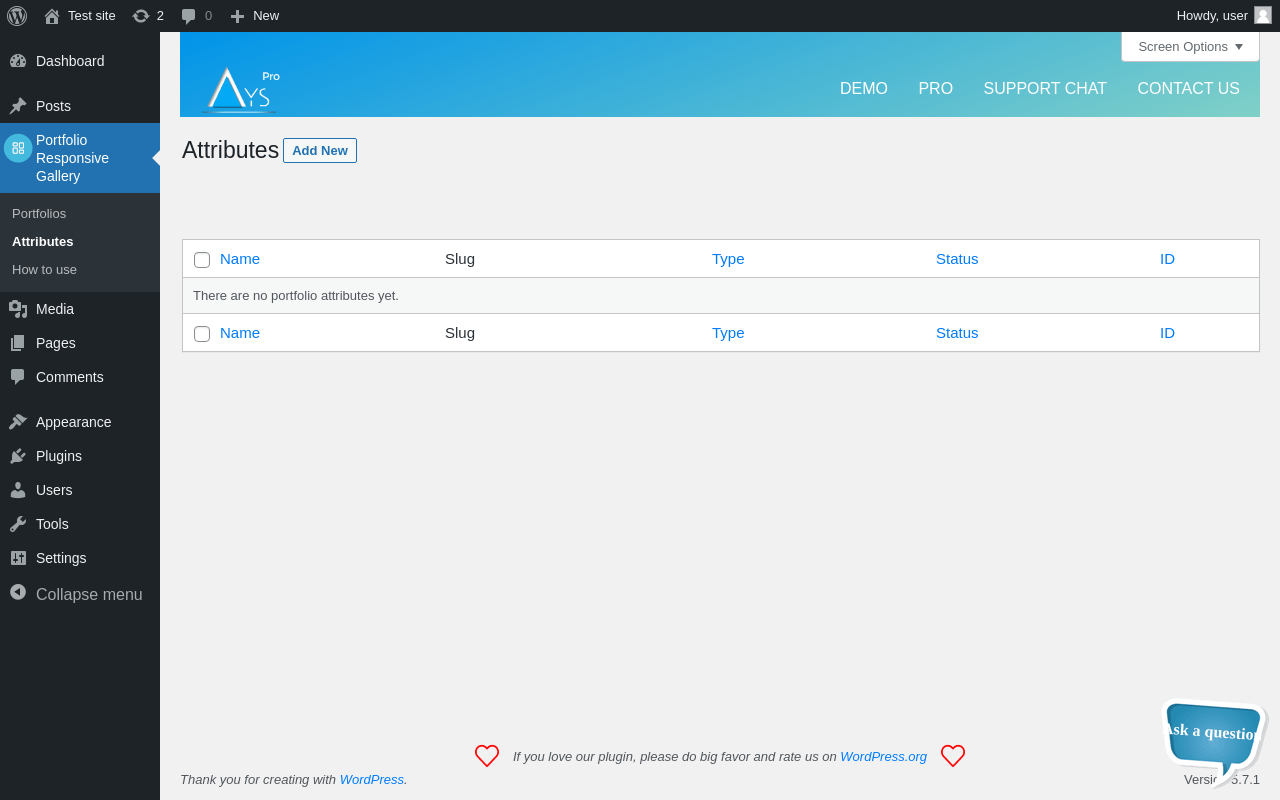
Task: Click the Collapse menu arrow icon
Action: pyautogui.click(x=18, y=592)
